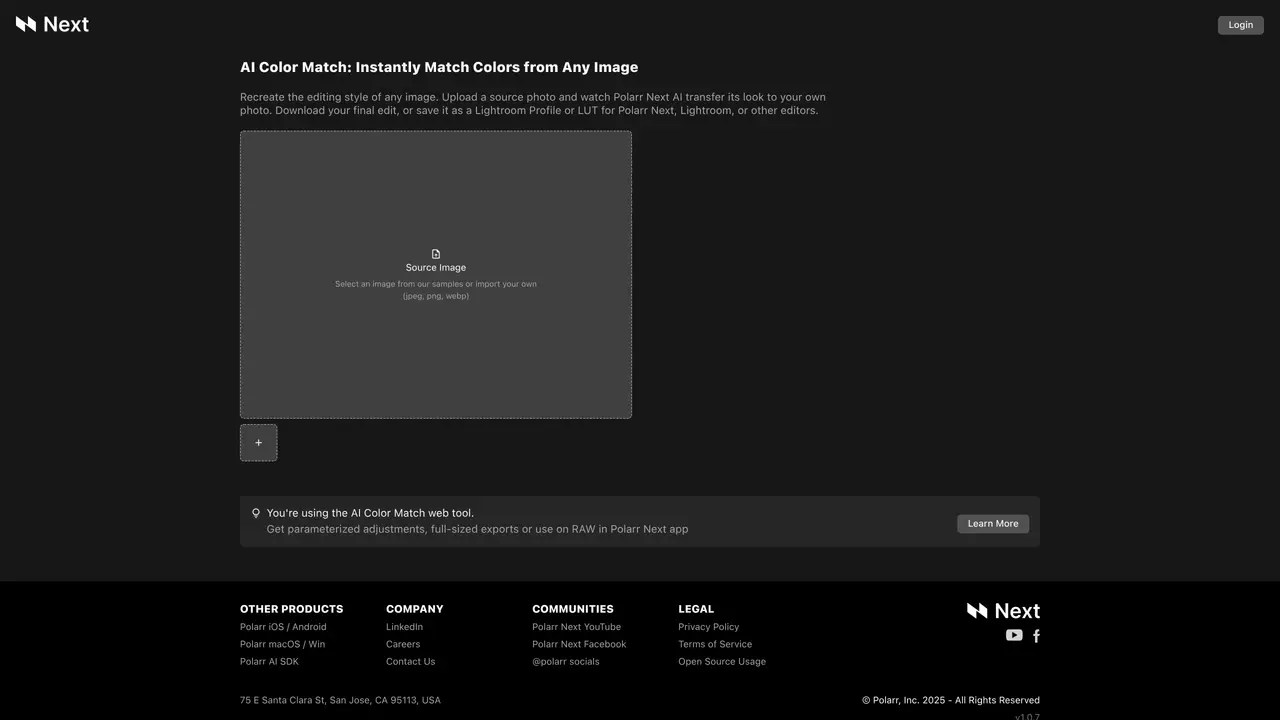Viewport: 1280px width, 720px height.
Task: Click the lightbulb tip icon
Action: coord(256,513)
